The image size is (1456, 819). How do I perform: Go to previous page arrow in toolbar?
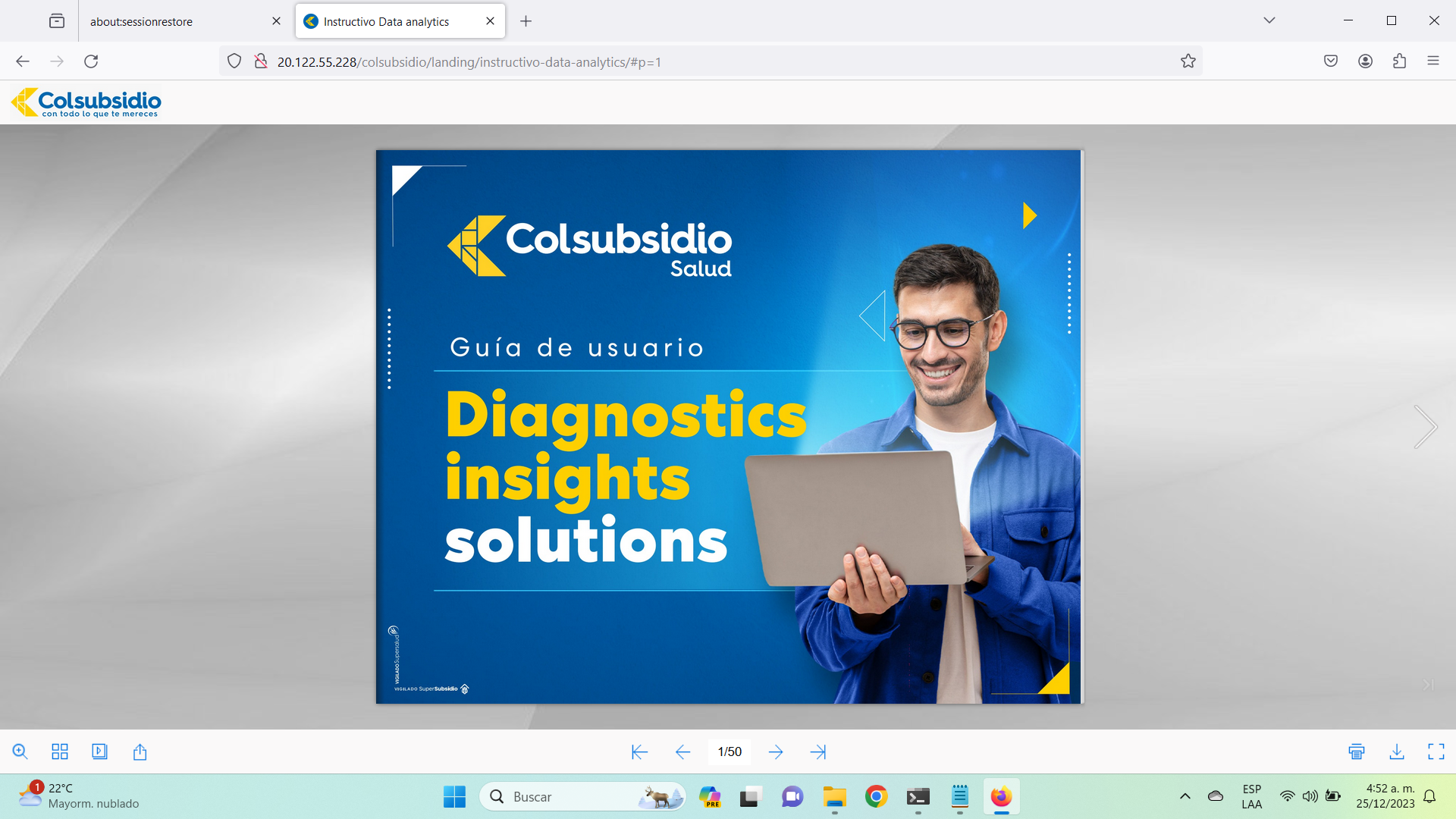click(x=682, y=752)
